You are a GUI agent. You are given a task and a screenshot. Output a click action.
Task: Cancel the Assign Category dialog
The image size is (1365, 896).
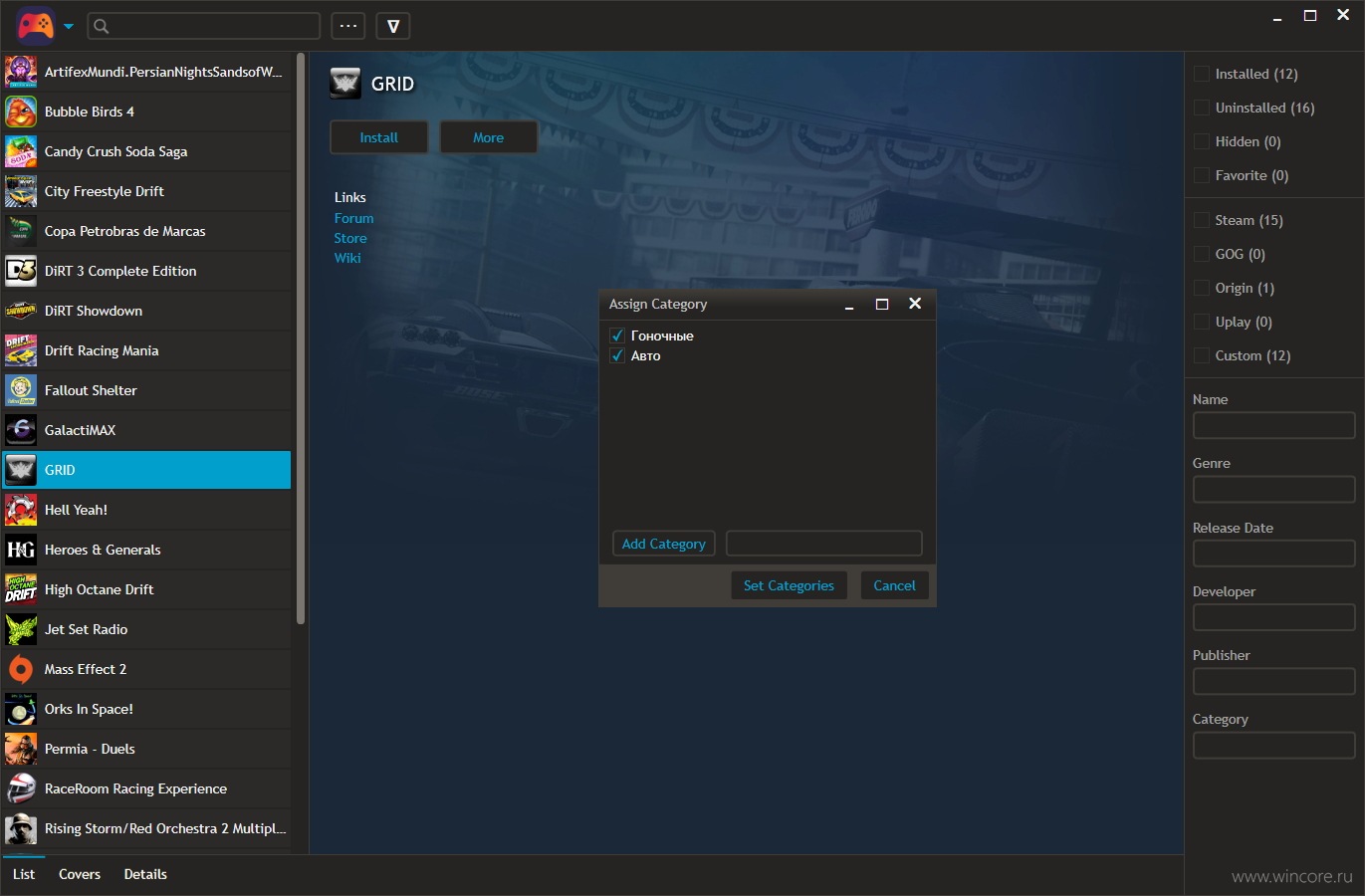point(894,585)
